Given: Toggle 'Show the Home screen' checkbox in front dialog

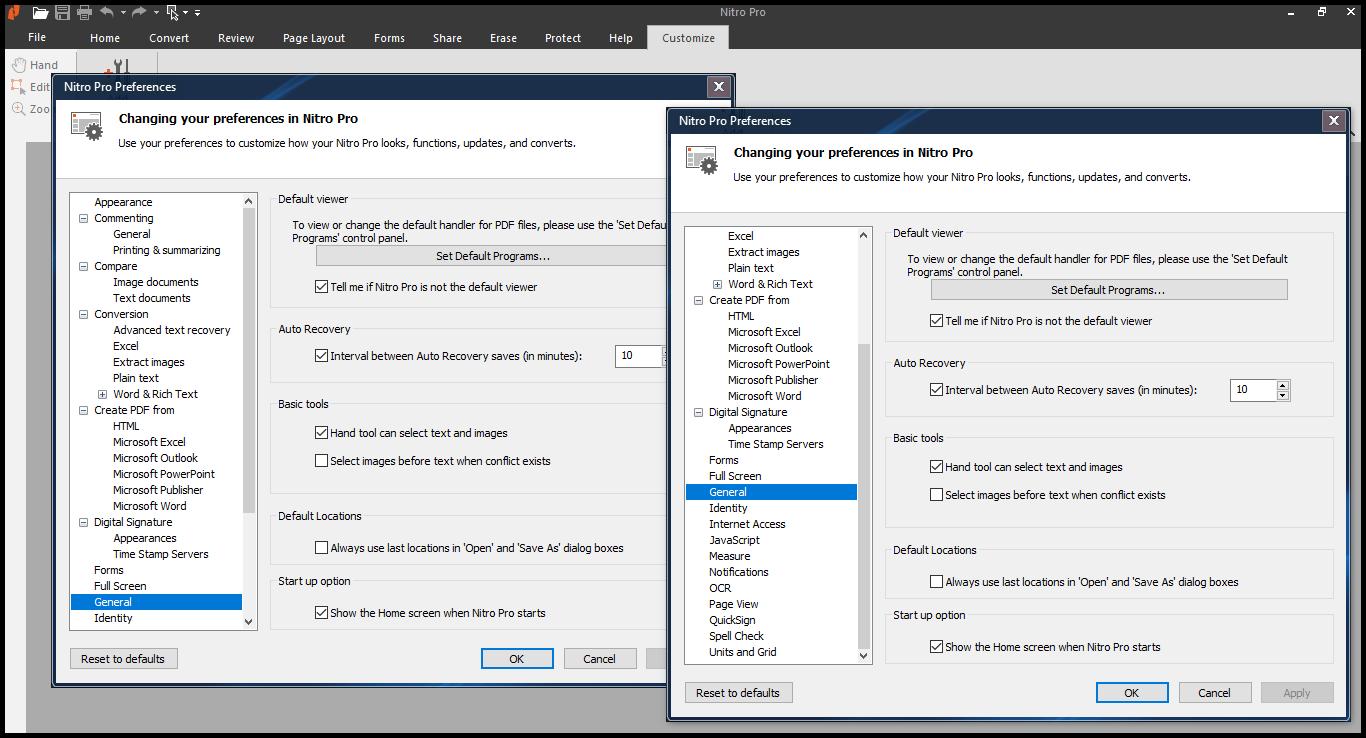Looking at the screenshot, I should pyautogui.click(x=936, y=647).
